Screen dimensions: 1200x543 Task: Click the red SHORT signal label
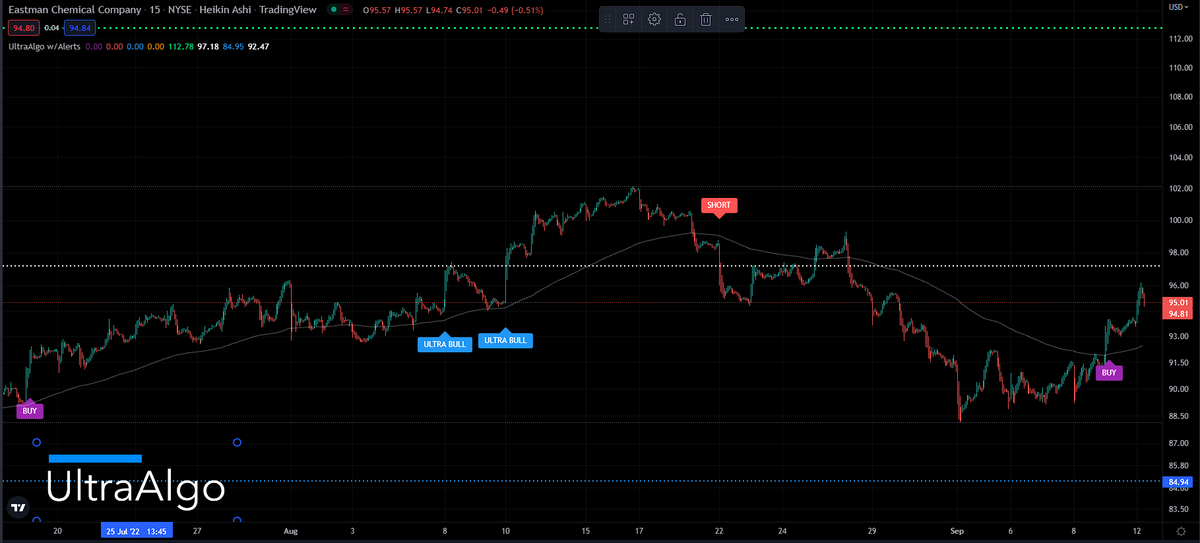[719, 205]
